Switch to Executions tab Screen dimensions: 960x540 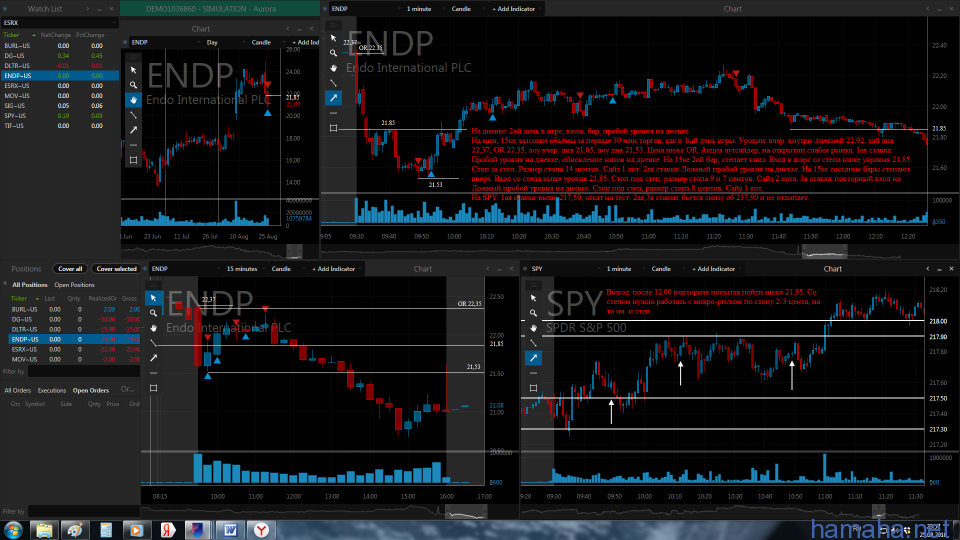click(x=51, y=390)
